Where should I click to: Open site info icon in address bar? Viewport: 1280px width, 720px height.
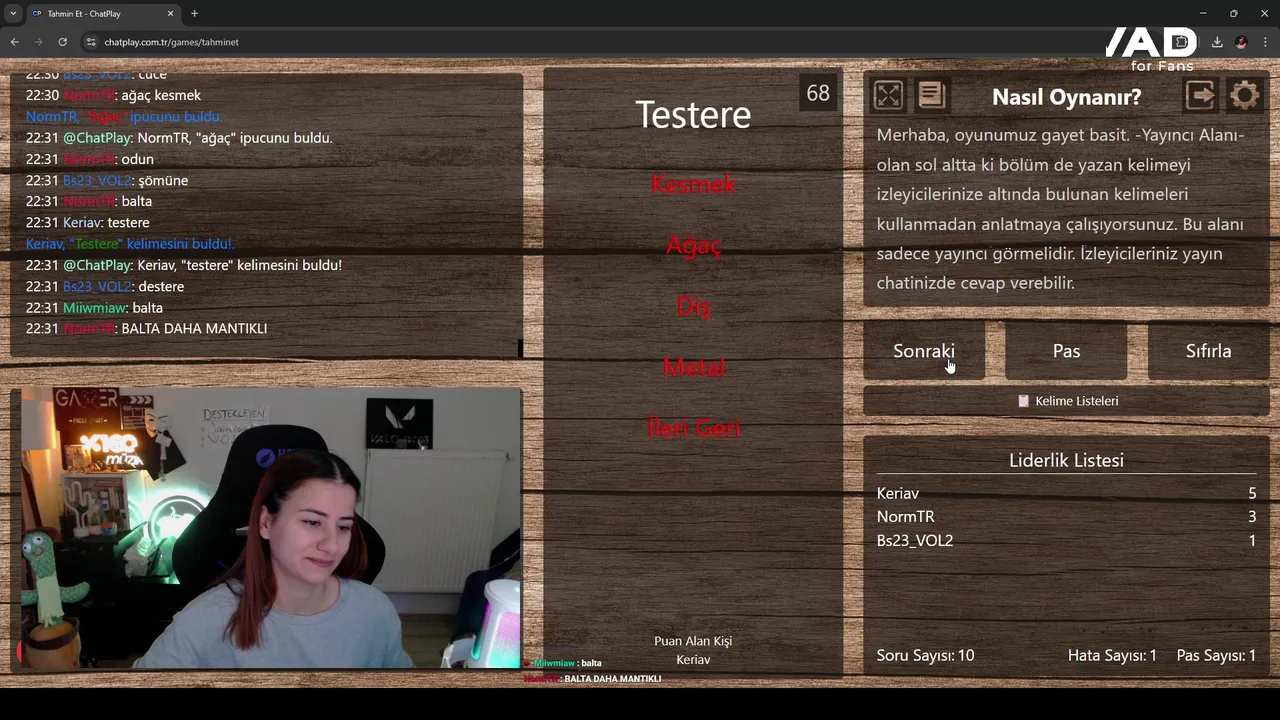click(x=91, y=42)
